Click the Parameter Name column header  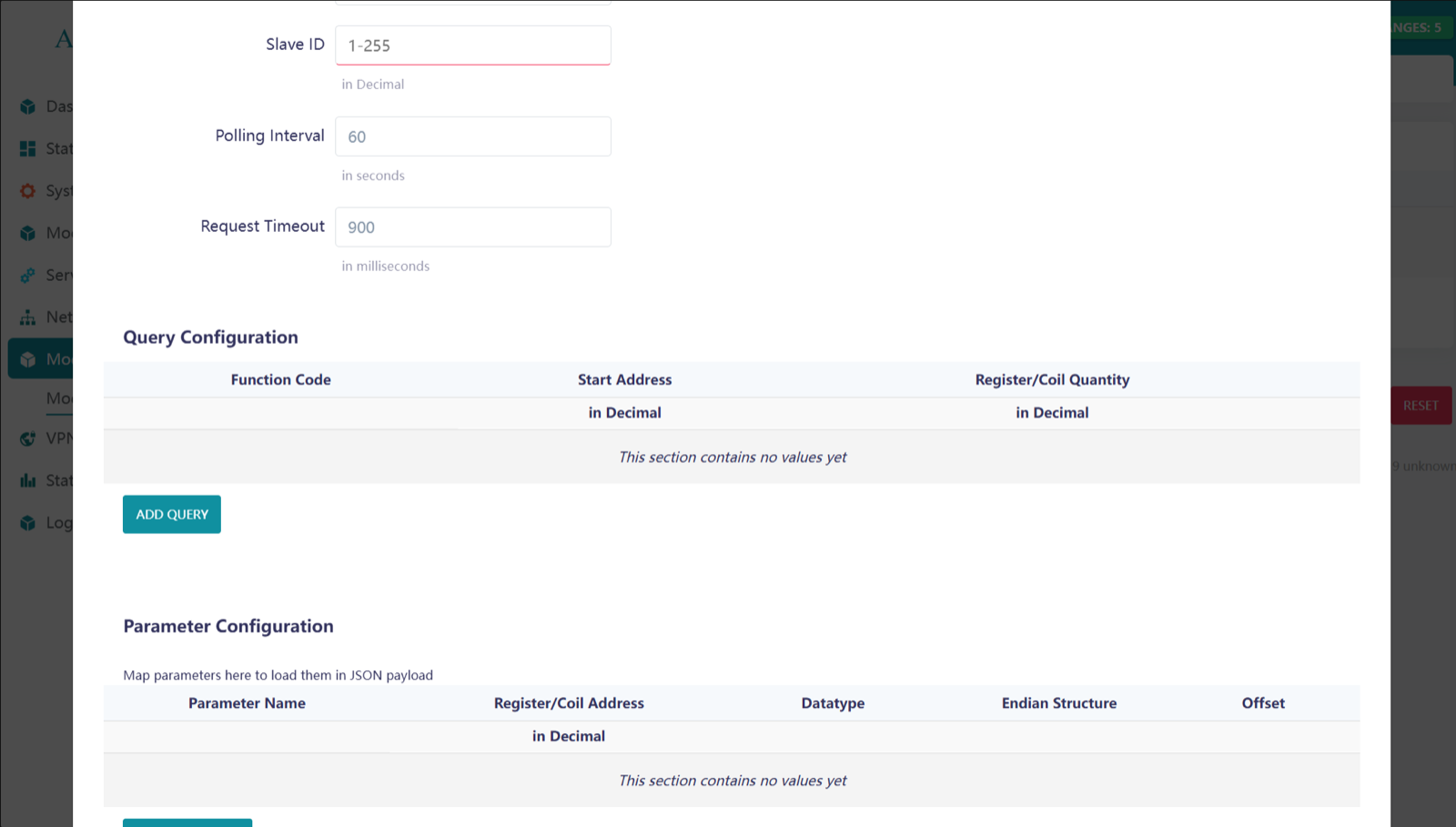tap(247, 703)
